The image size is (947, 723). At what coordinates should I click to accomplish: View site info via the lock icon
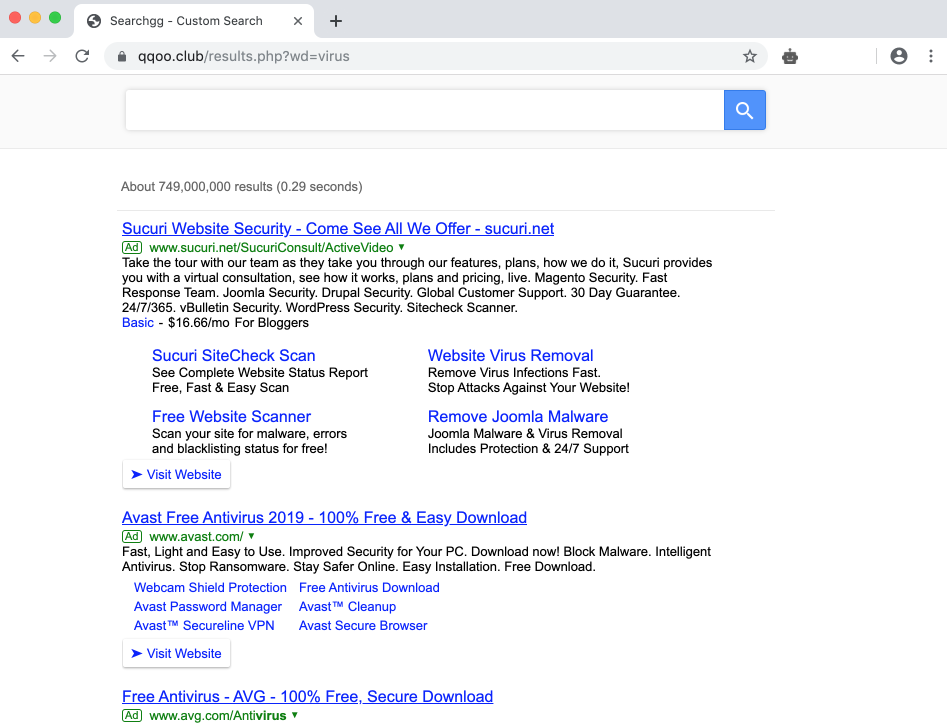click(122, 57)
